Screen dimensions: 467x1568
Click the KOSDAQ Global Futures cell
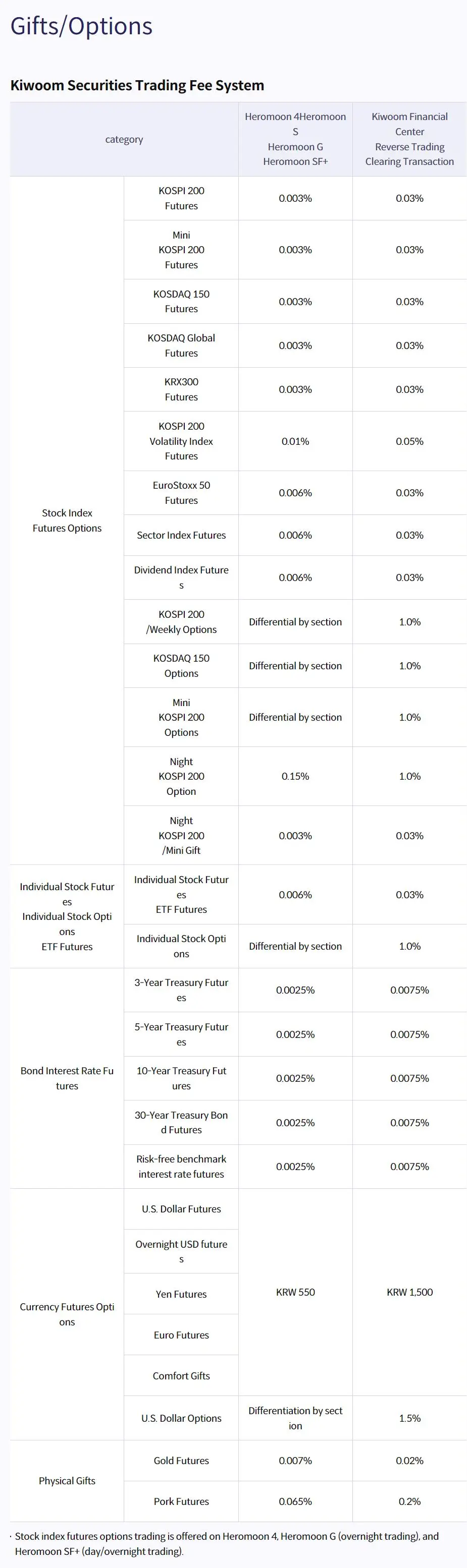(181, 346)
